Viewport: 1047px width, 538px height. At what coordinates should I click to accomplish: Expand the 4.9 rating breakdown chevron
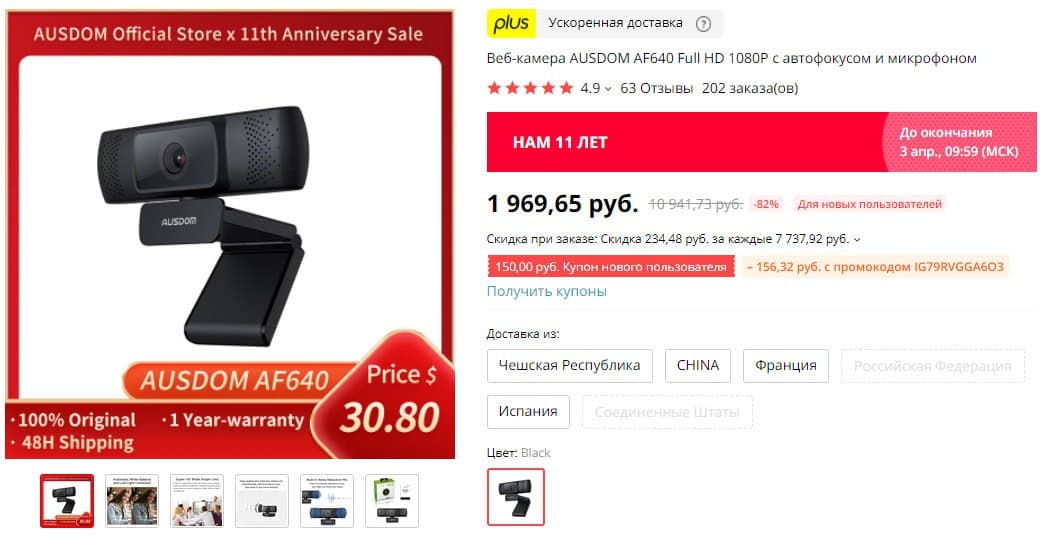click(608, 89)
